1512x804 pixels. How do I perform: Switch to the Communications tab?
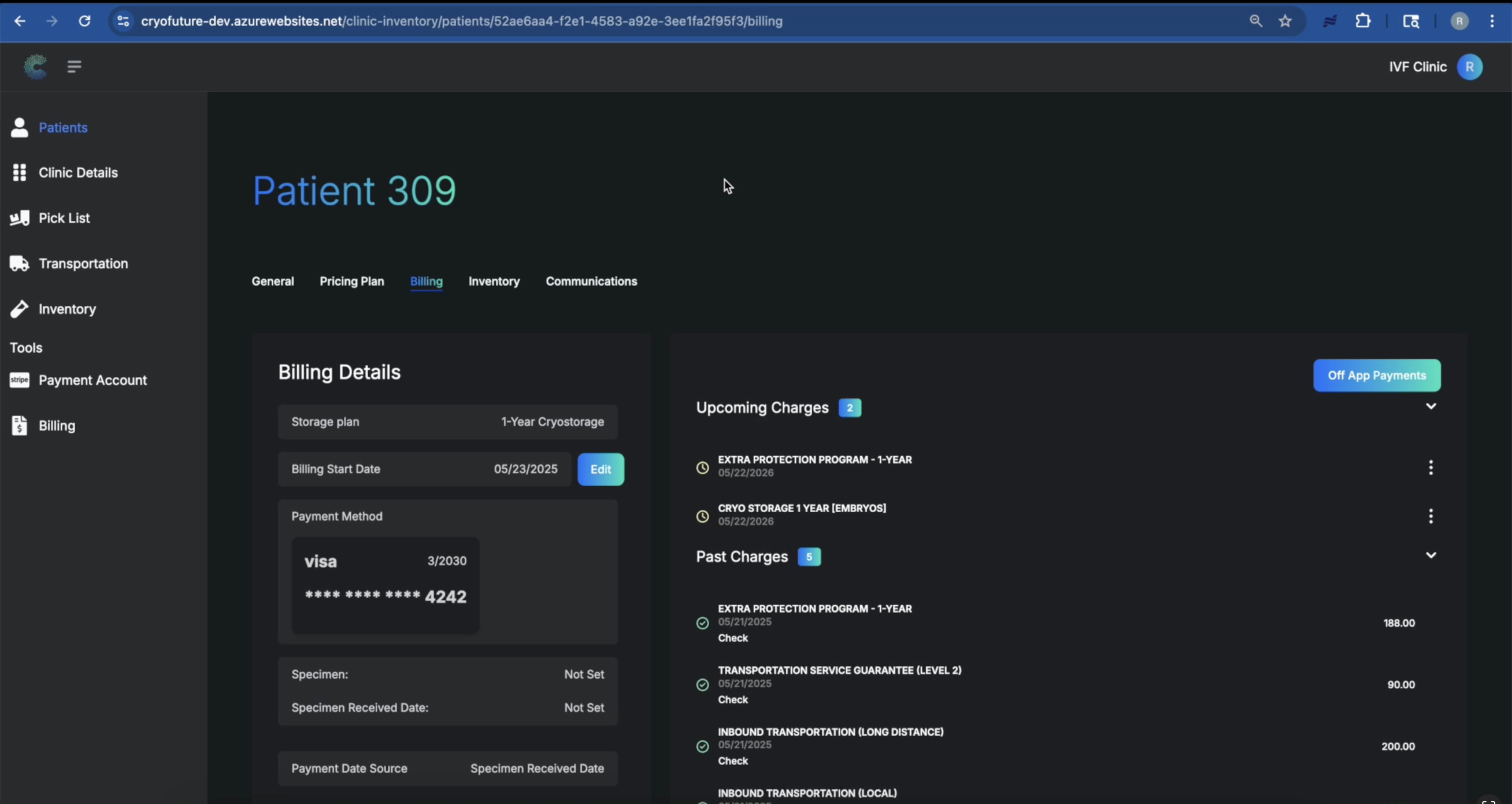pos(591,281)
